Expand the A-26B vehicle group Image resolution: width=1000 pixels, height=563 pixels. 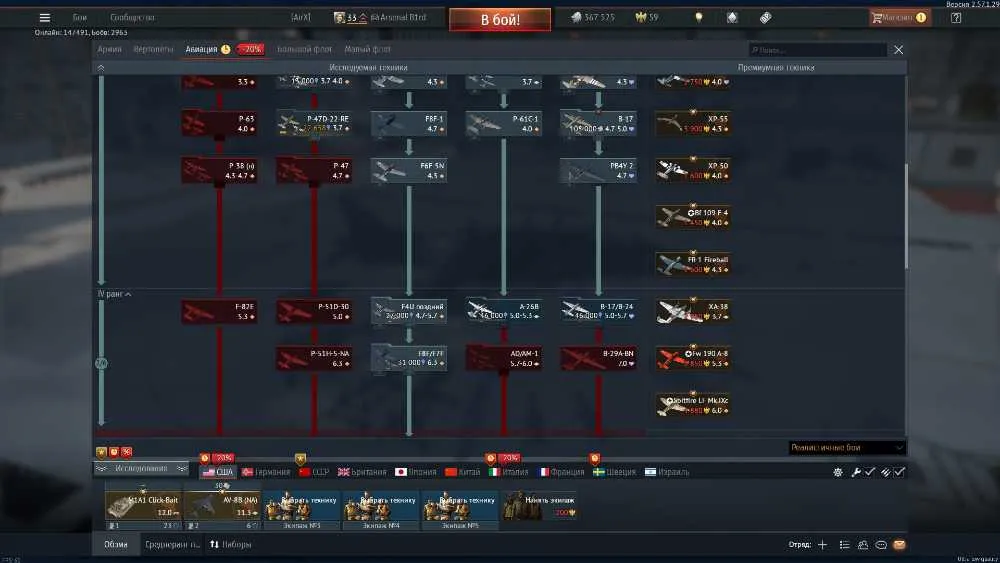504,311
